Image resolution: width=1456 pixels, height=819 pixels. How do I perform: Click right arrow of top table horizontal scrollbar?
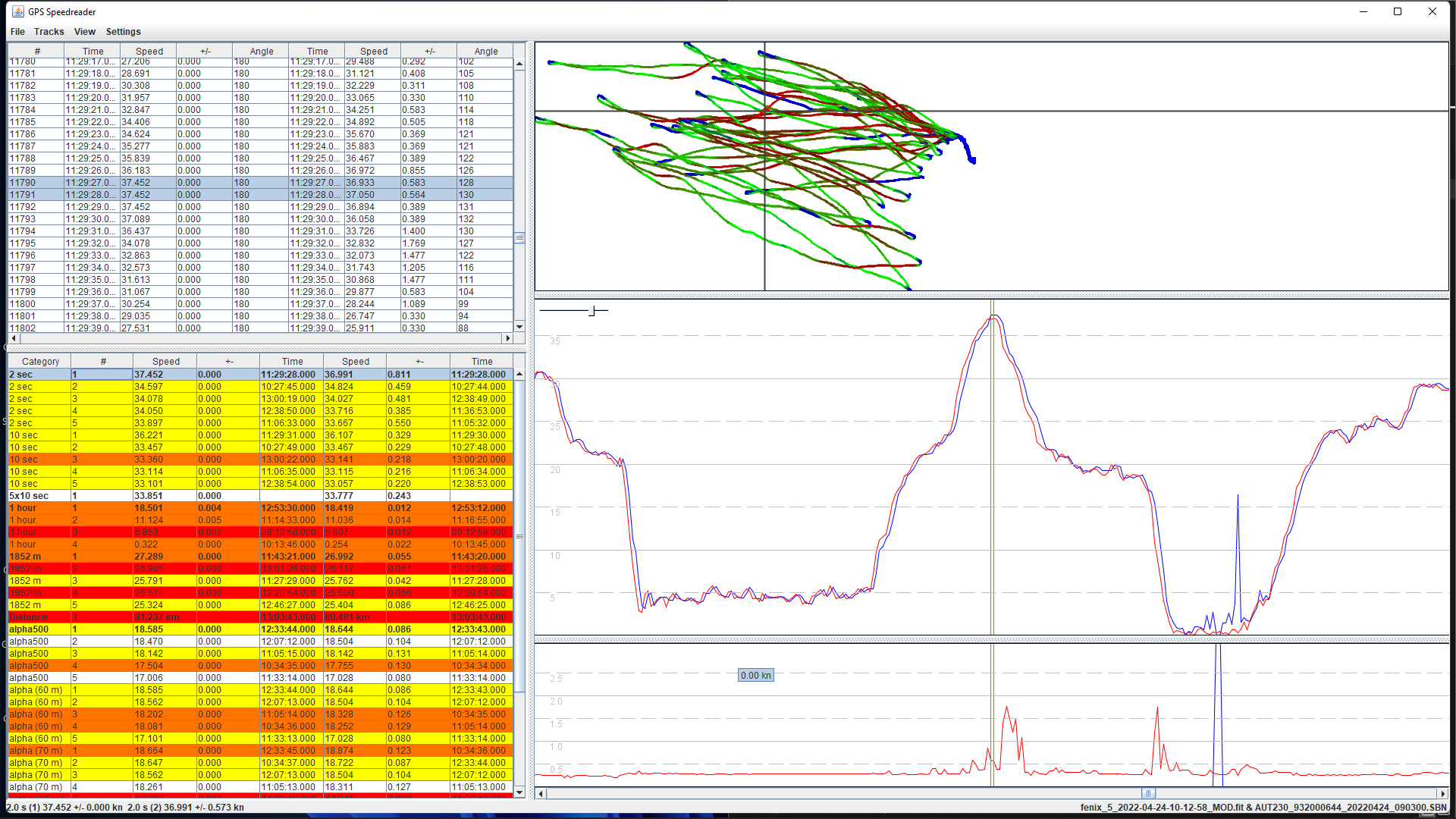[507, 338]
